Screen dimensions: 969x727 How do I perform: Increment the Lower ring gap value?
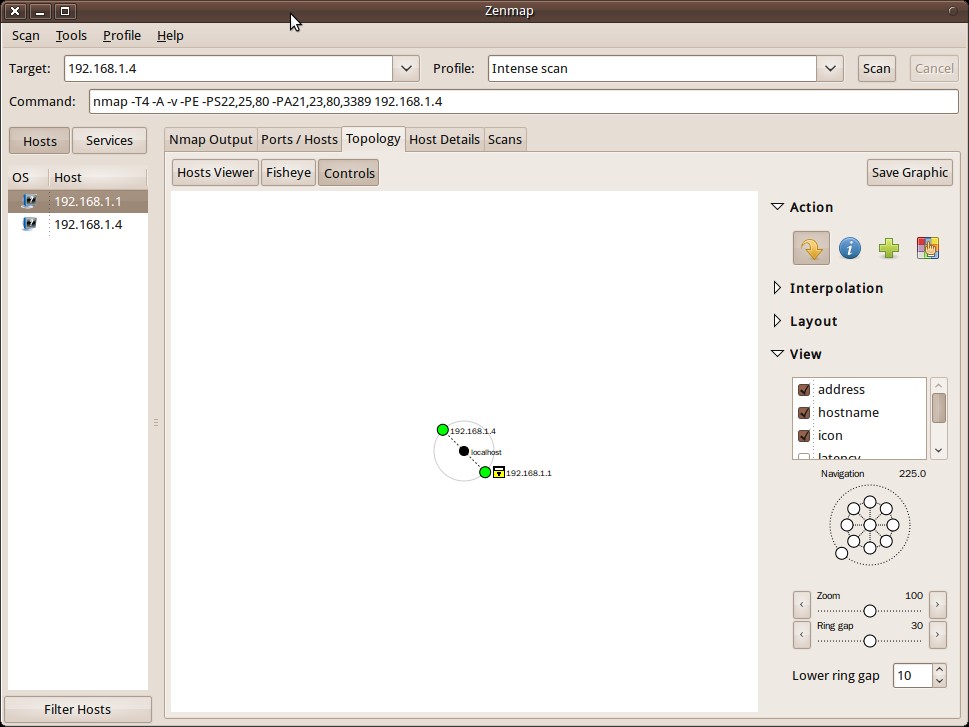click(x=939, y=670)
